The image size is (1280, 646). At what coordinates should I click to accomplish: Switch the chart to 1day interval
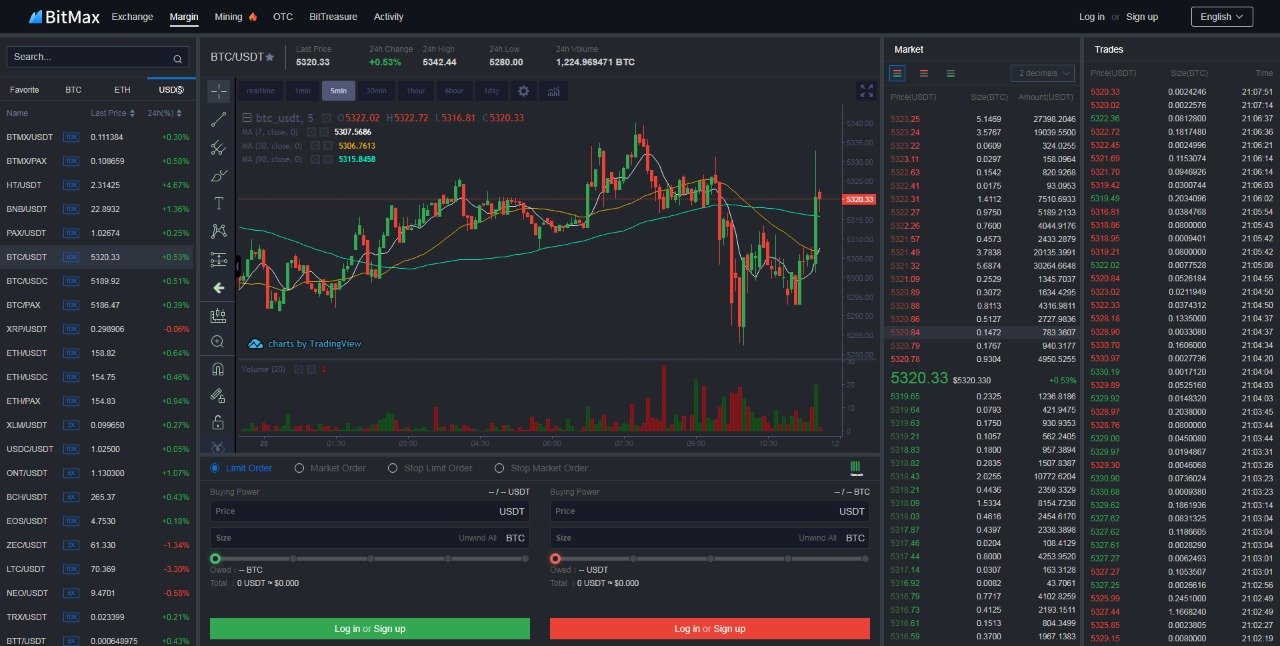coord(491,91)
